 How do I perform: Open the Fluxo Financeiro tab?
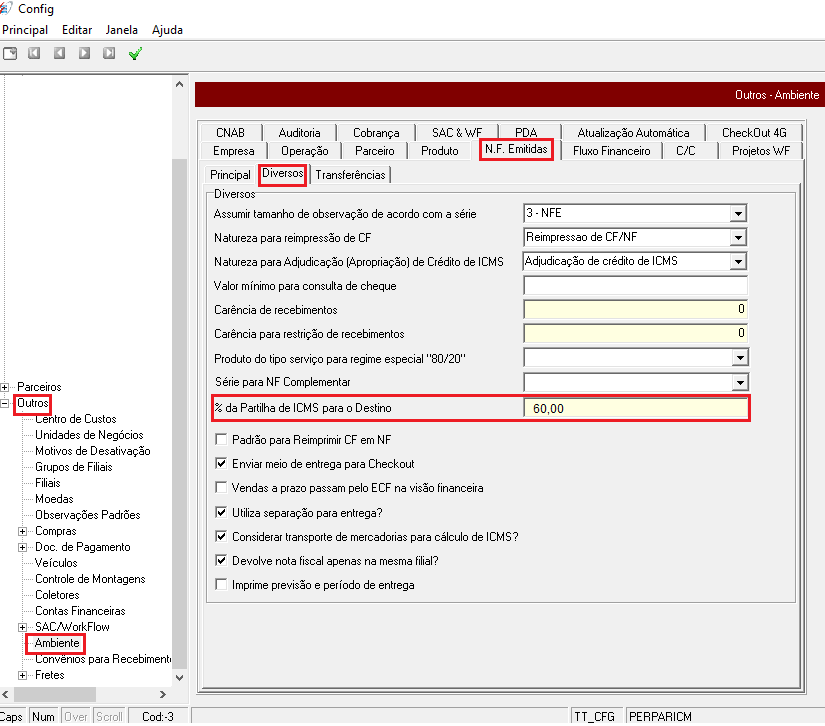611,151
